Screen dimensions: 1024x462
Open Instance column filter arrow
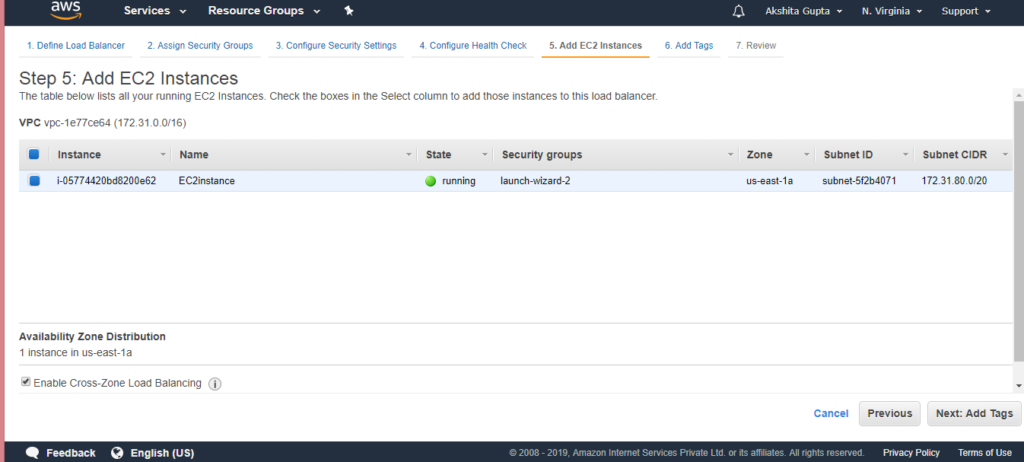tap(163, 155)
